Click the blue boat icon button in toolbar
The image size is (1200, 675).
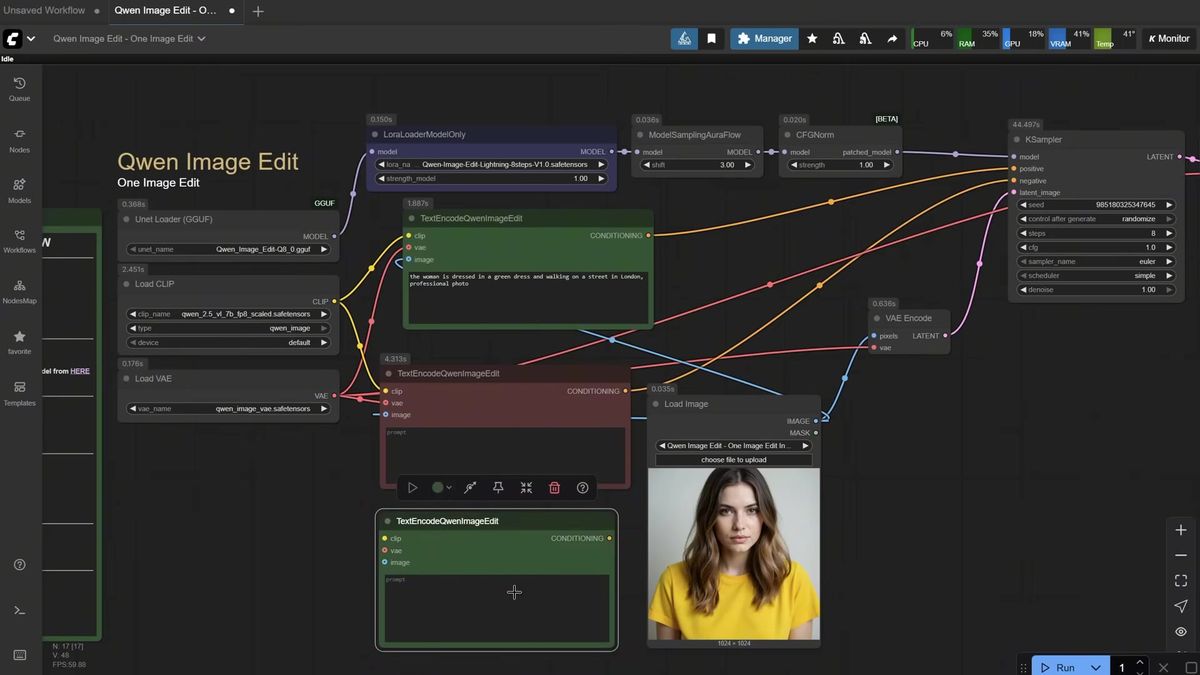point(684,39)
